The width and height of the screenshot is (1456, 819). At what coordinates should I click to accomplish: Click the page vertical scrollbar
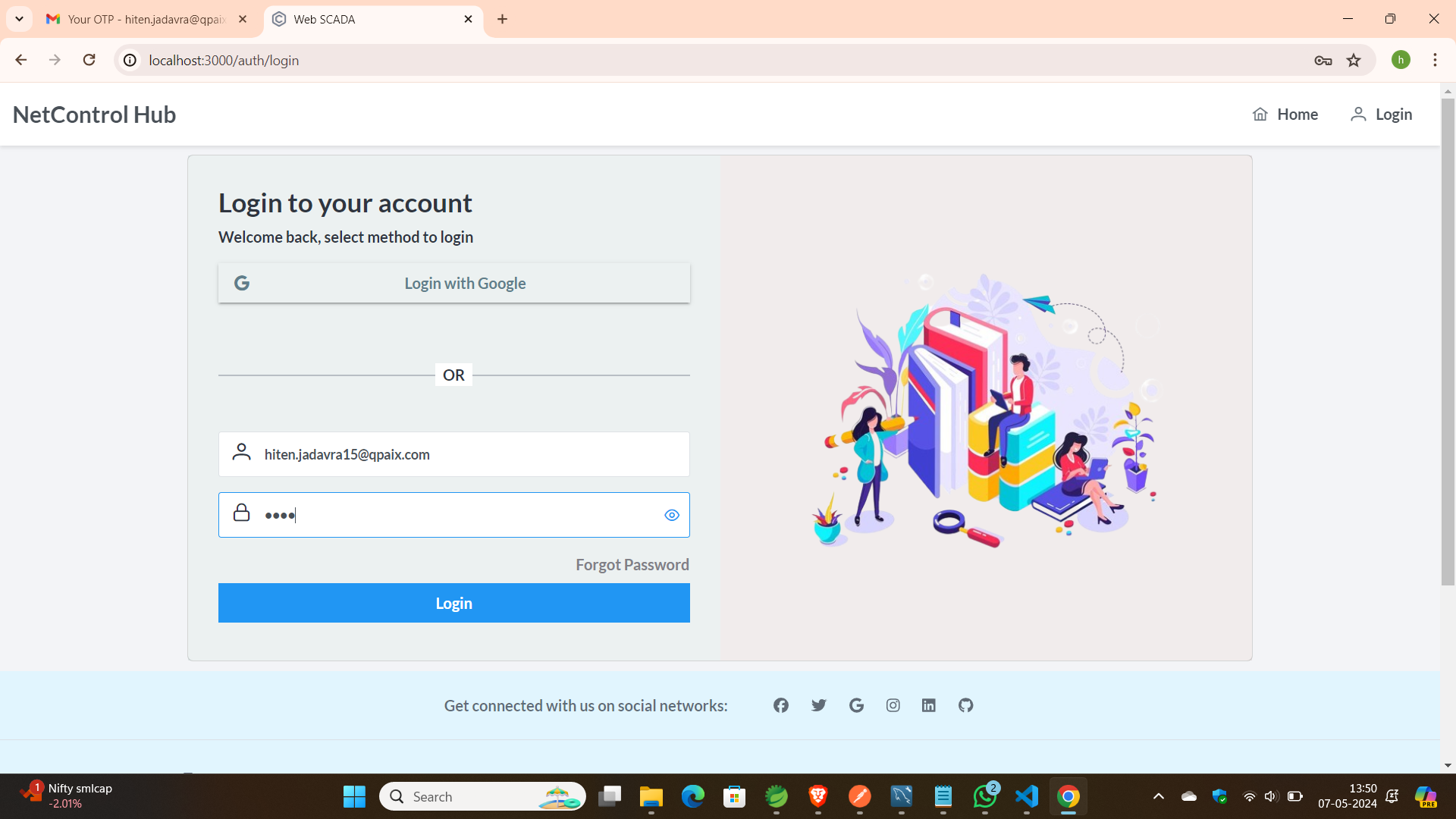coord(1447,341)
